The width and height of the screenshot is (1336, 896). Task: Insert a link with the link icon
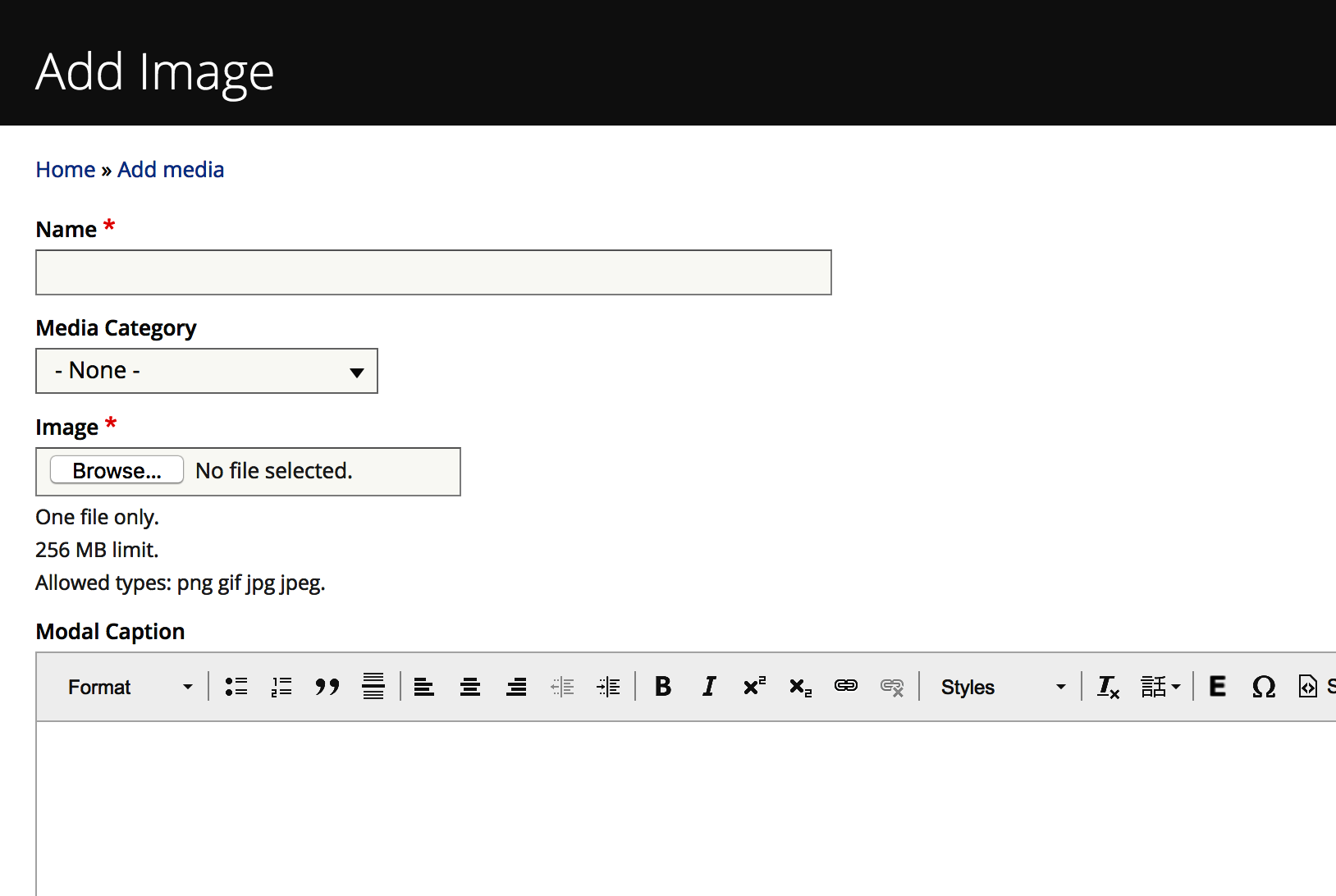[846, 687]
